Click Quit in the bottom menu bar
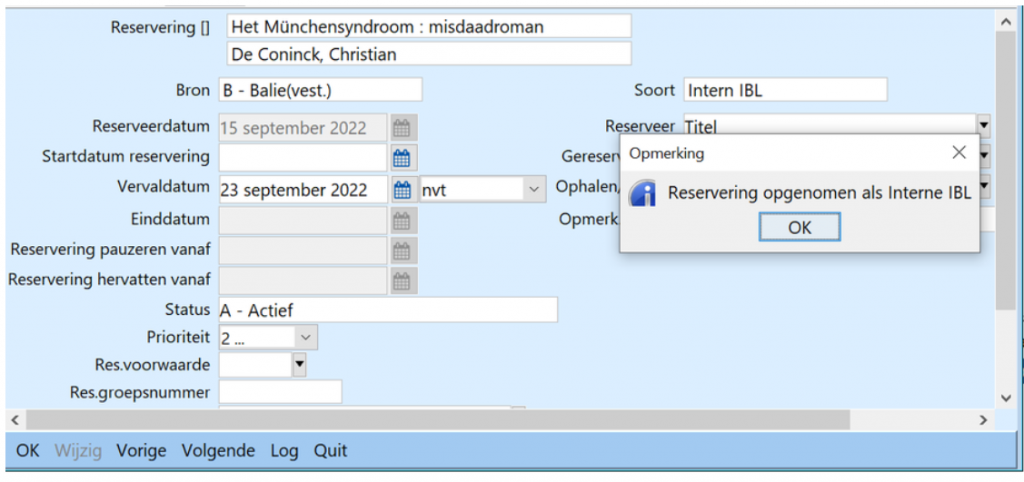This screenshot has width=1024, height=482. click(x=330, y=451)
